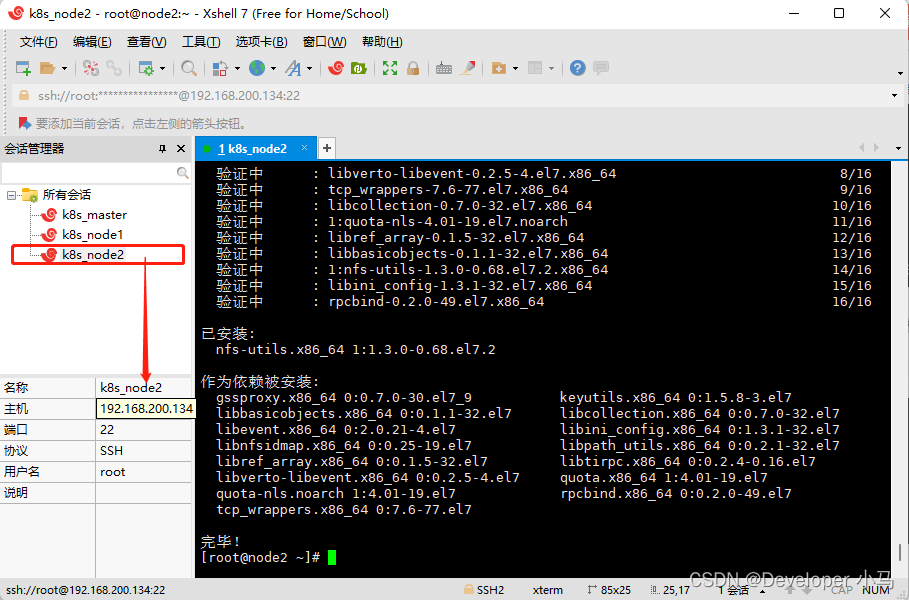Open the 工具(T) menu
Viewport: 909px width, 600px height.
pyautogui.click(x=201, y=42)
